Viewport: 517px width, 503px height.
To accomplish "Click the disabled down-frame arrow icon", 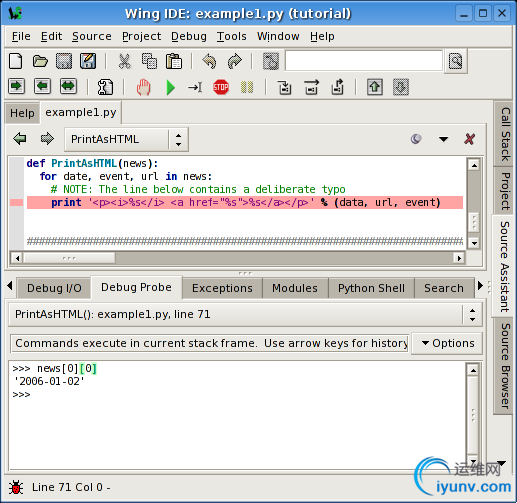I will point(401,87).
